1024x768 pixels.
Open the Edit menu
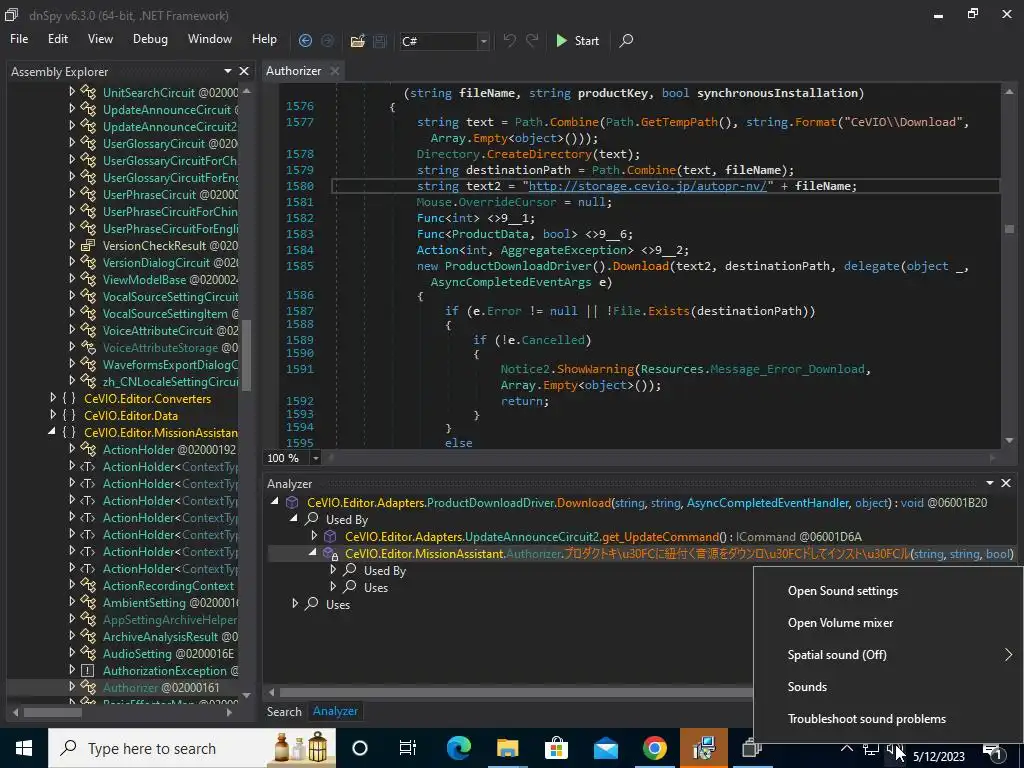tap(57, 39)
